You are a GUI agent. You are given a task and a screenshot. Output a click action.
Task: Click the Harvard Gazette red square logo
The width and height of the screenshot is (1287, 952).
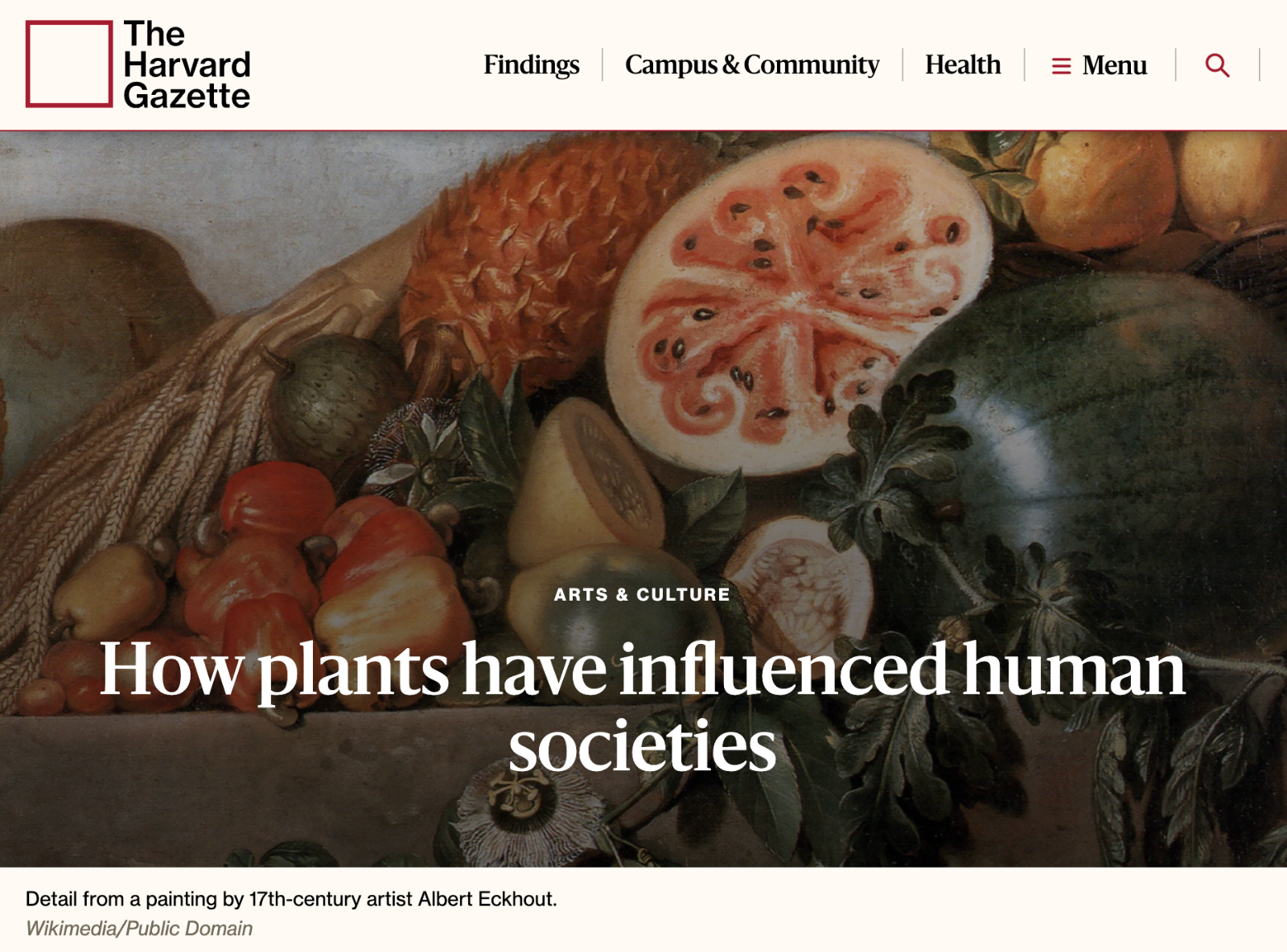[x=69, y=64]
